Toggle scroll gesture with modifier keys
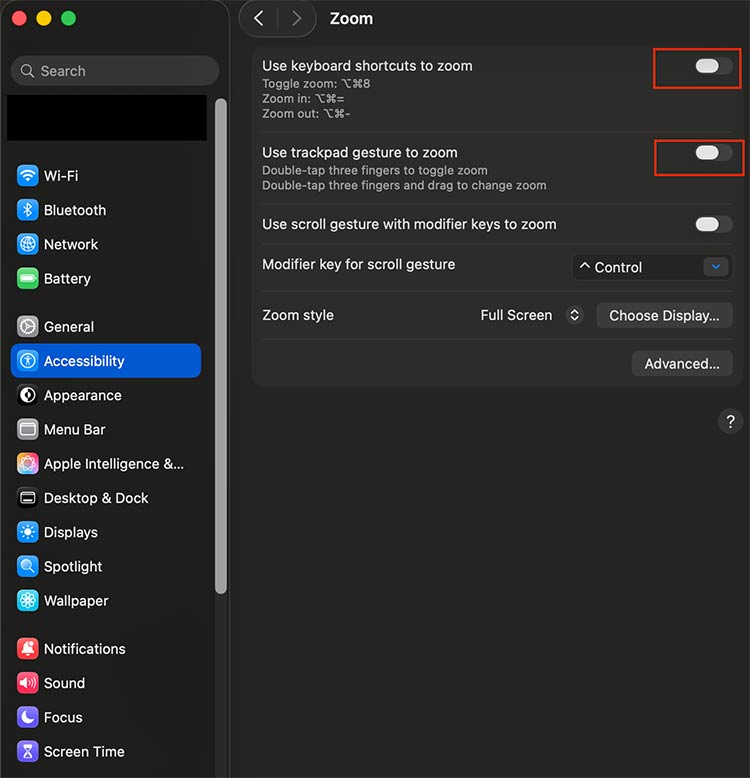 coord(713,224)
